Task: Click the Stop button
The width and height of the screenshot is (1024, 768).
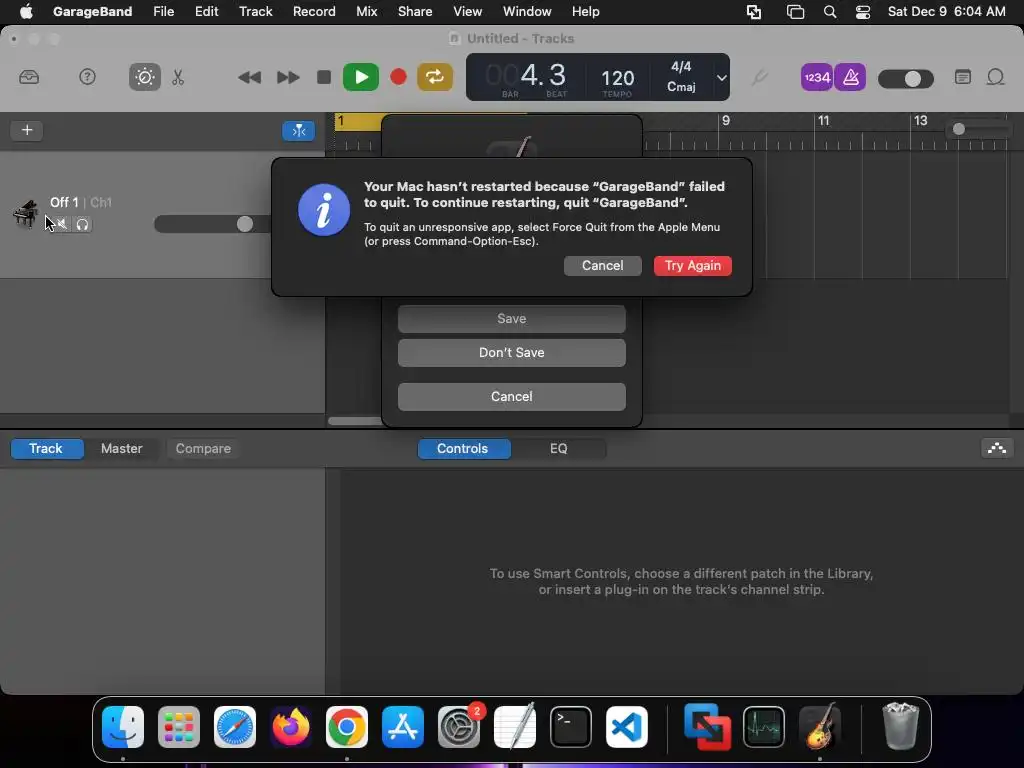Action: tap(323, 77)
